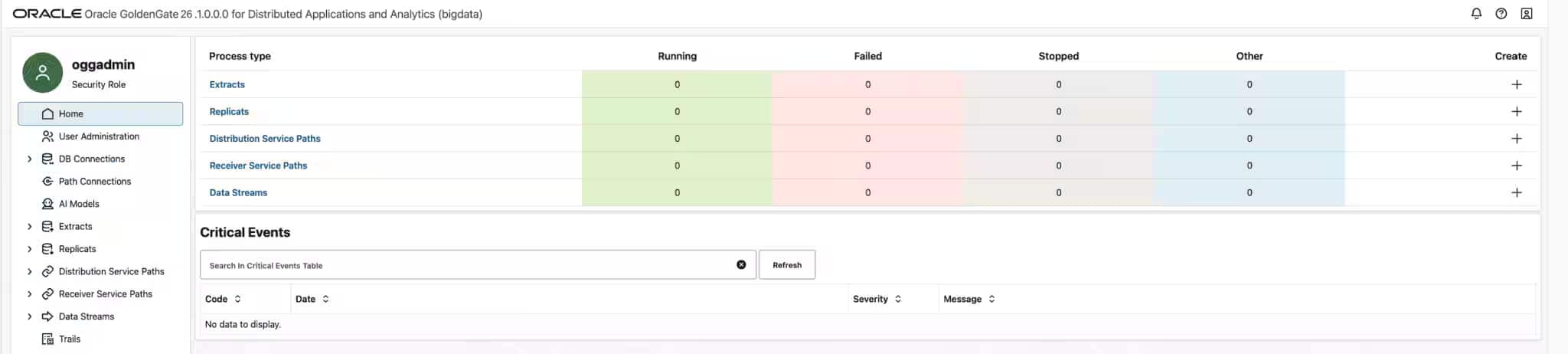Click the 'No data to display.' message
Image resolution: width=1568 pixels, height=354 pixels.
coord(243,324)
